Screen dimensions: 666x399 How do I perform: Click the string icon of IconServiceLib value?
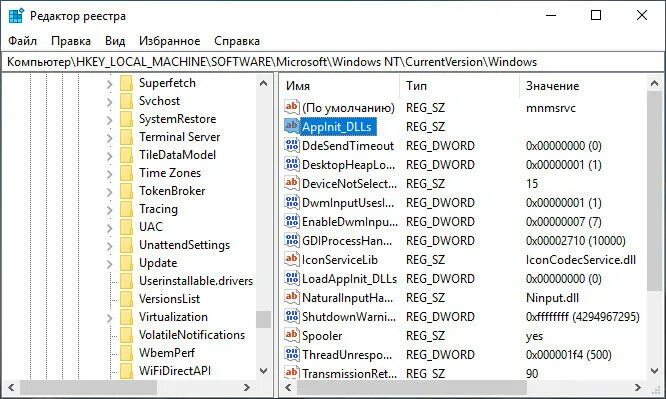coord(292,259)
